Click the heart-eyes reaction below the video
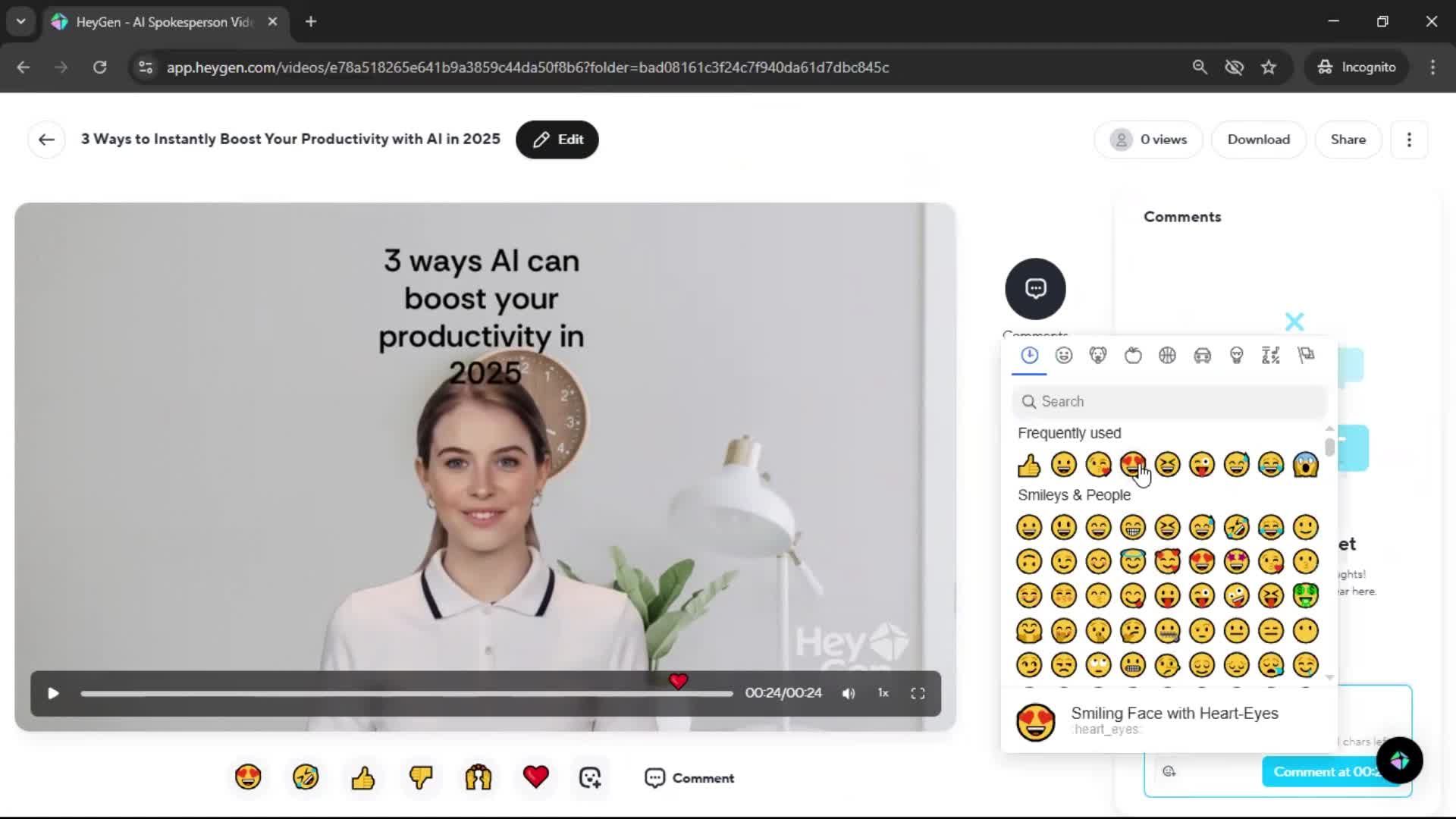The height and width of the screenshot is (819, 1456). [248, 777]
